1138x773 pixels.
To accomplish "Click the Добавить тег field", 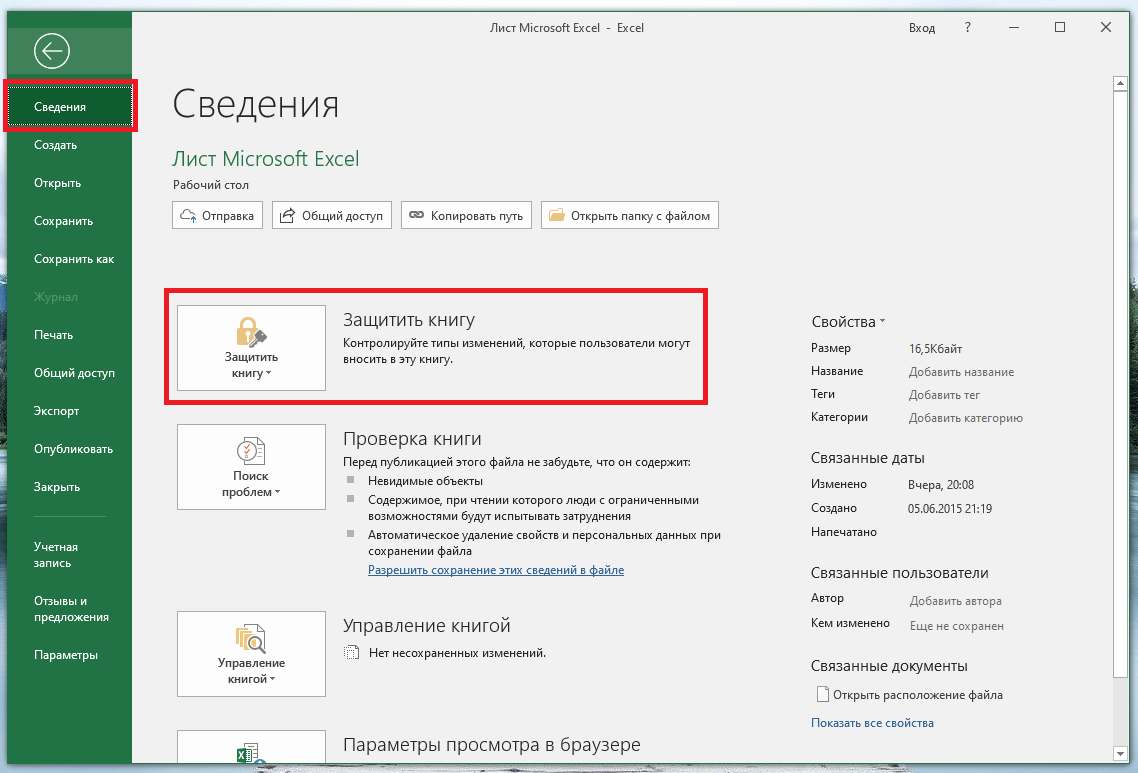I will [x=944, y=395].
